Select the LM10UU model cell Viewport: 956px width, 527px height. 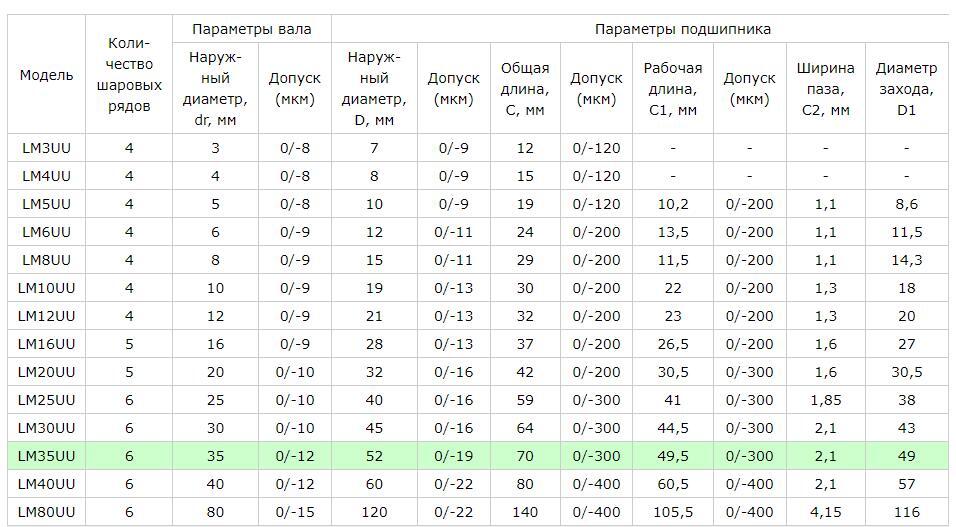click(47, 288)
